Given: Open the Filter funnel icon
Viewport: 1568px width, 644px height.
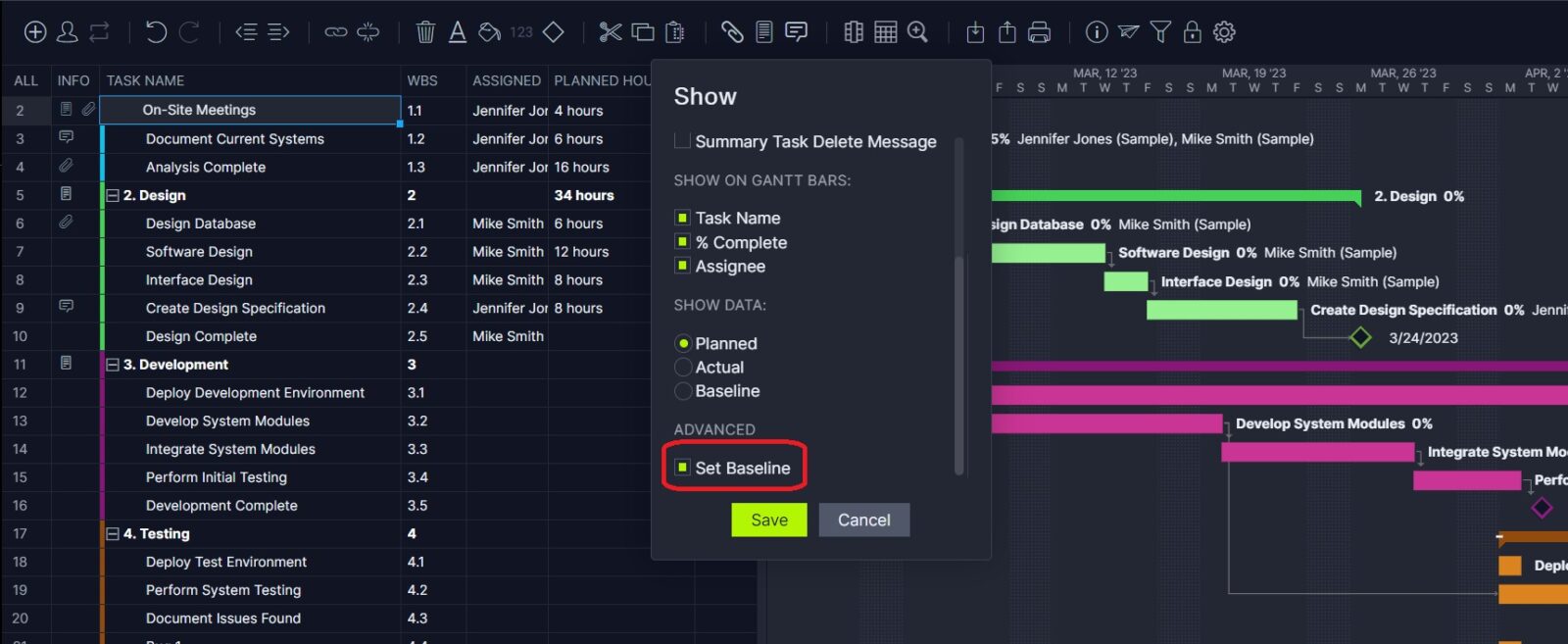Looking at the screenshot, I should pos(1160,32).
